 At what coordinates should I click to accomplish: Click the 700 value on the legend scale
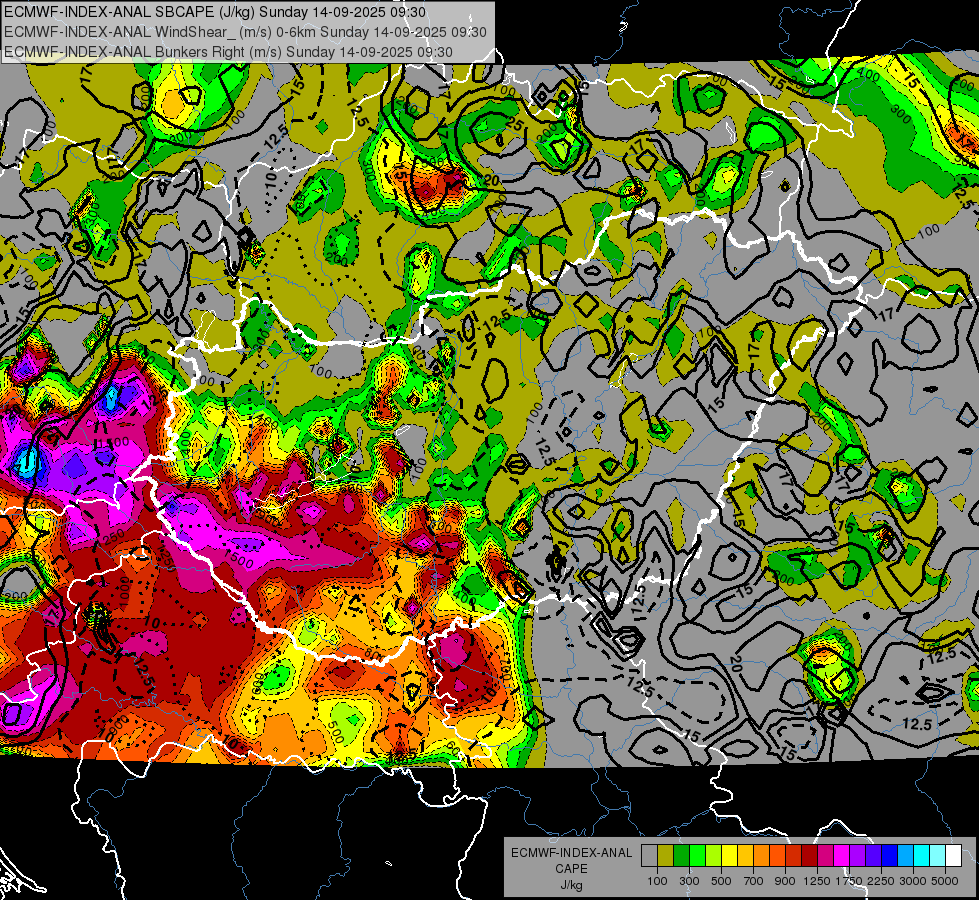tap(754, 881)
